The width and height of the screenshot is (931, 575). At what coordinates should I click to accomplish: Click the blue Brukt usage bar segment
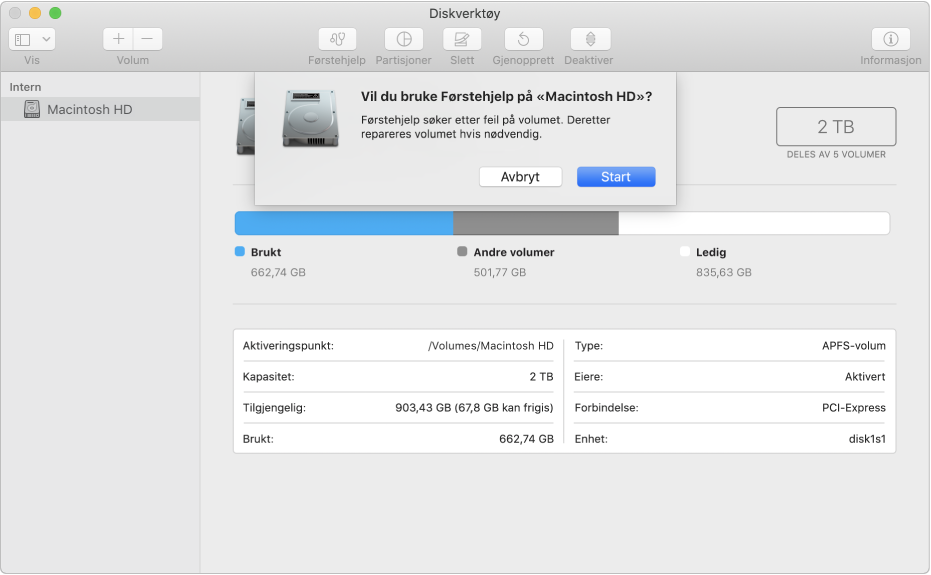[344, 223]
